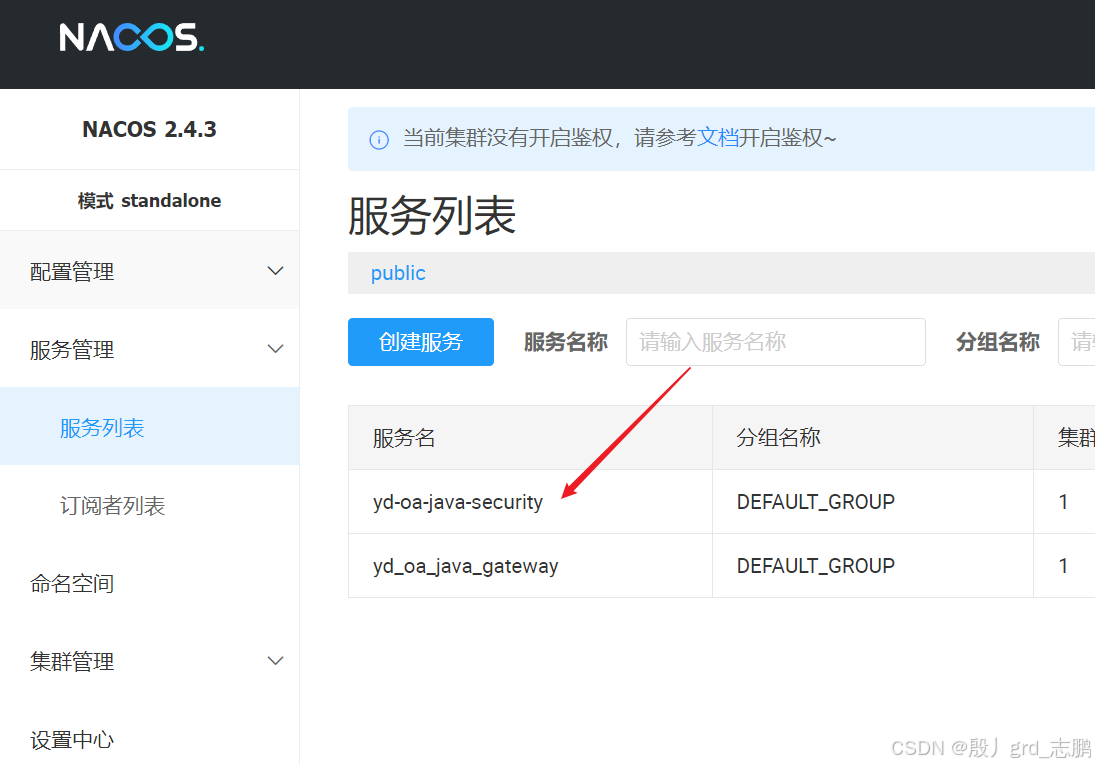1095x765 pixels.
Task: Click the 服务列表 page heading
Action: pos(432,215)
